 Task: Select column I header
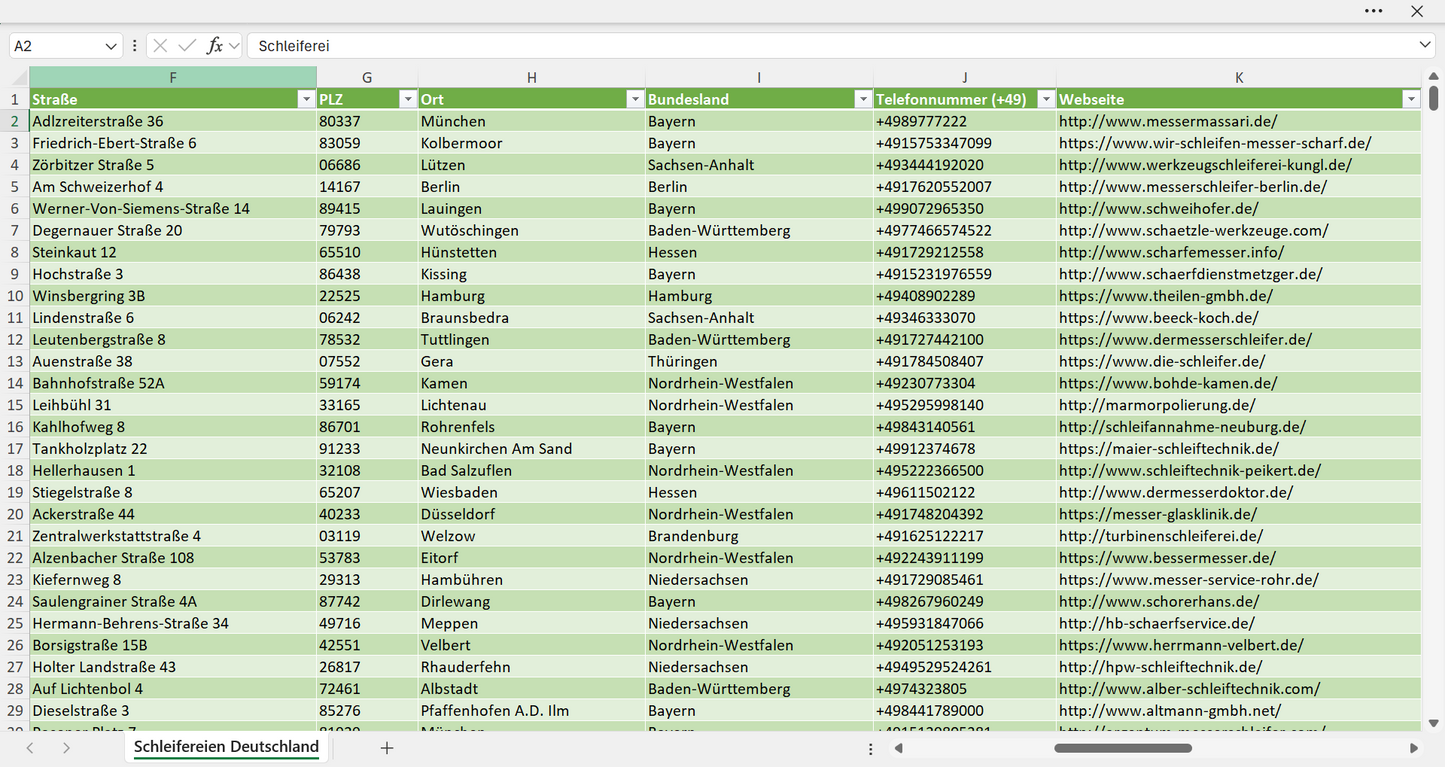[759, 77]
